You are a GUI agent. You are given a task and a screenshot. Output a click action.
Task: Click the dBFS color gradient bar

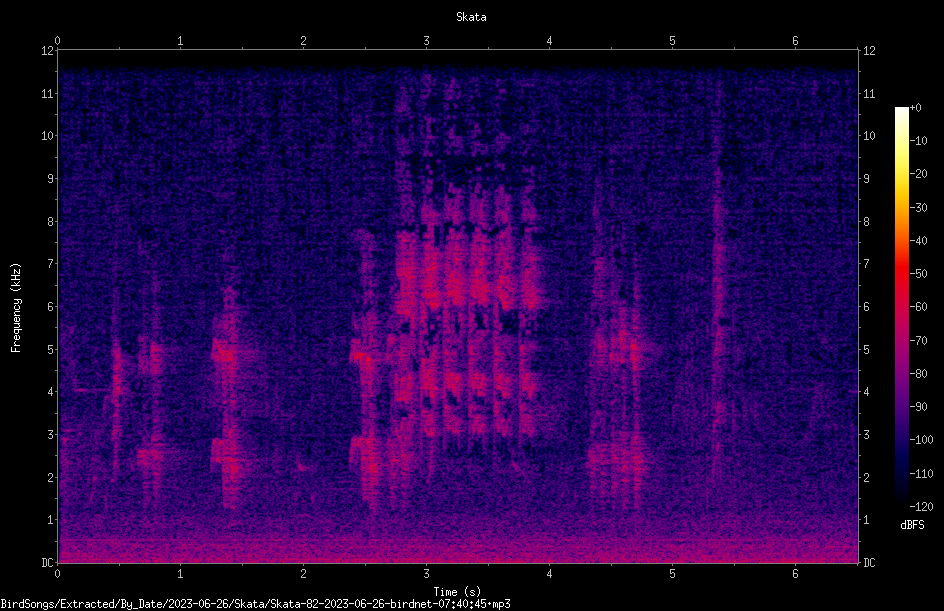tap(901, 307)
